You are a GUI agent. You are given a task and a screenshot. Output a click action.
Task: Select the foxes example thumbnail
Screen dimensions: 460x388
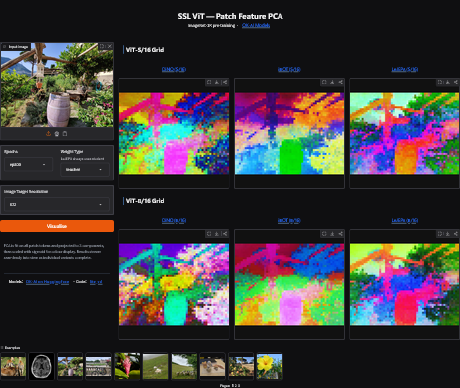pos(13,366)
